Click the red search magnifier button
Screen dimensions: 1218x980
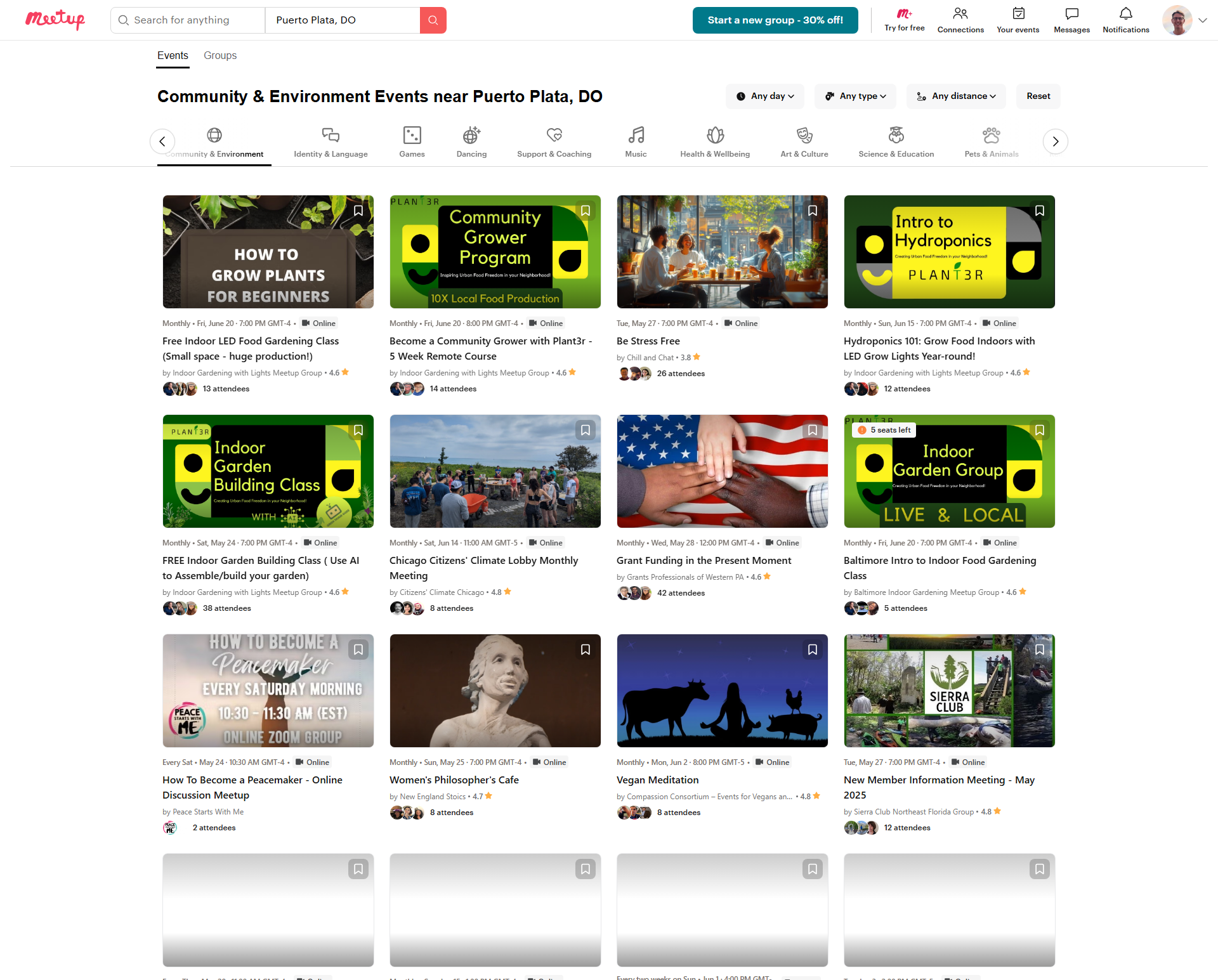pos(433,20)
